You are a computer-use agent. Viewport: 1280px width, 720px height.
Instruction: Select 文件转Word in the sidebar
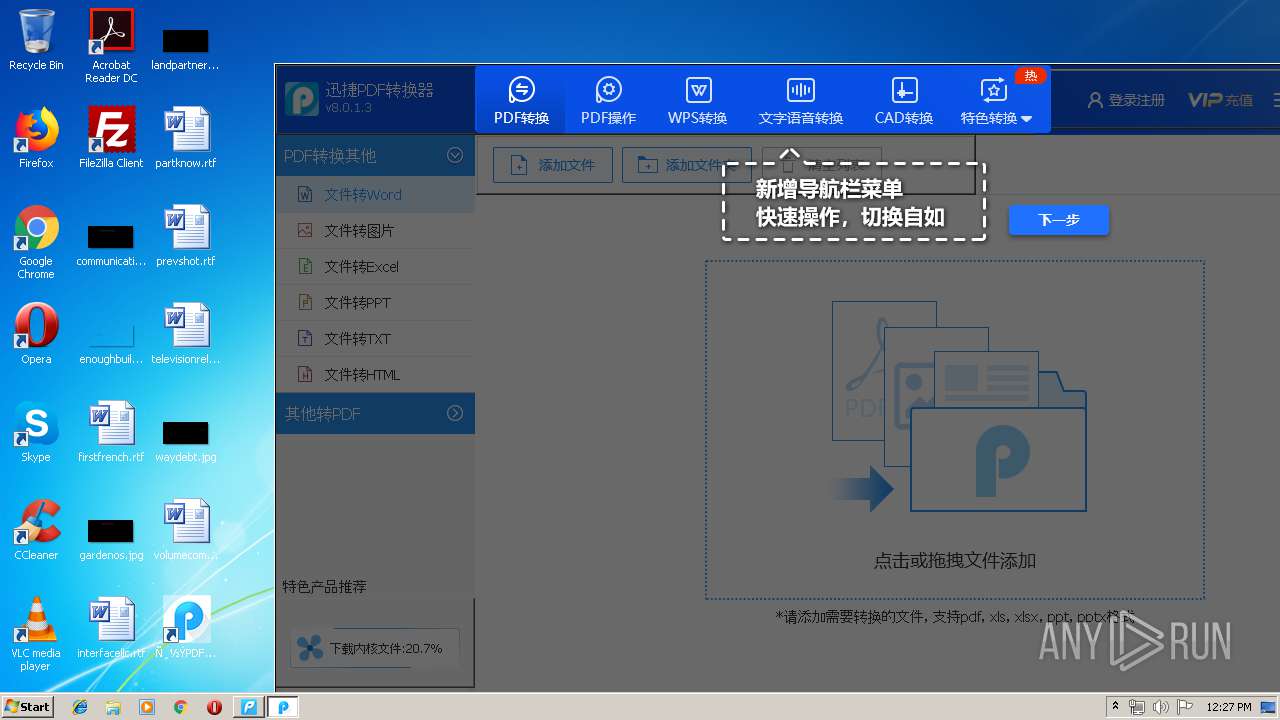coord(375,194)
